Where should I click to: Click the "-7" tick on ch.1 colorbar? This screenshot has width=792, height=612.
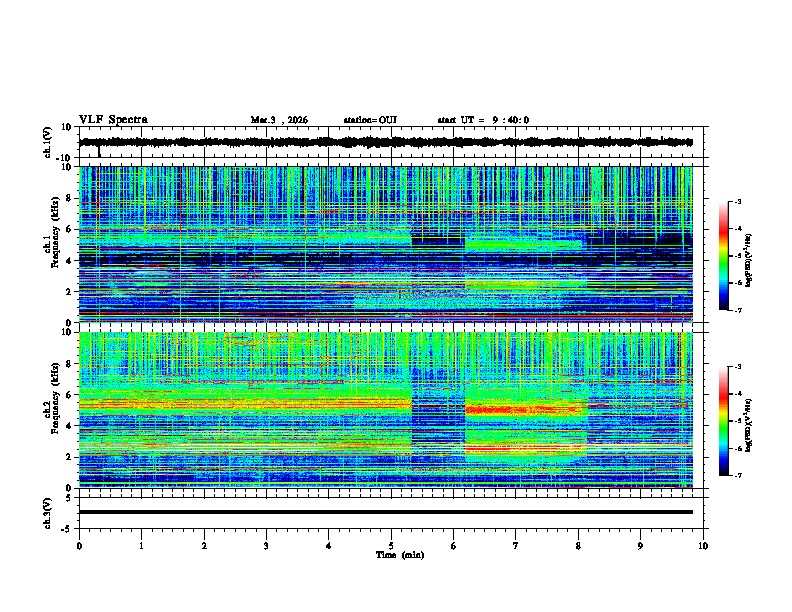pyautogui.click(x=738, y=310)
